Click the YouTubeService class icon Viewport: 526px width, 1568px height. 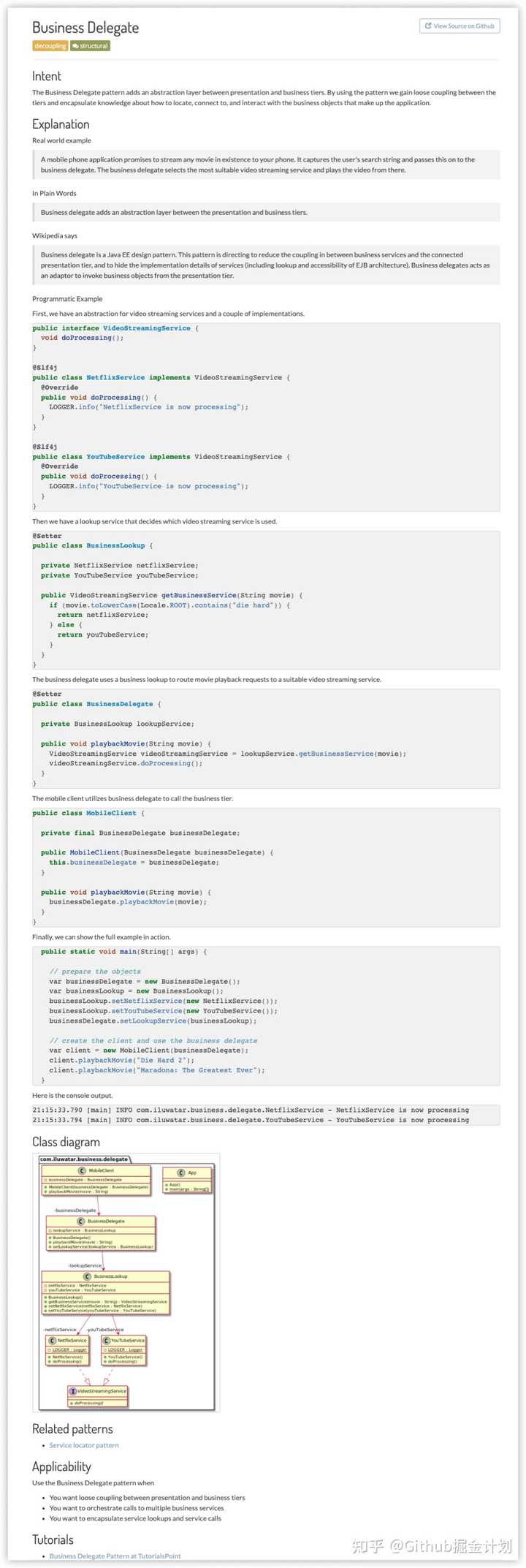(x=106, y=1341)
